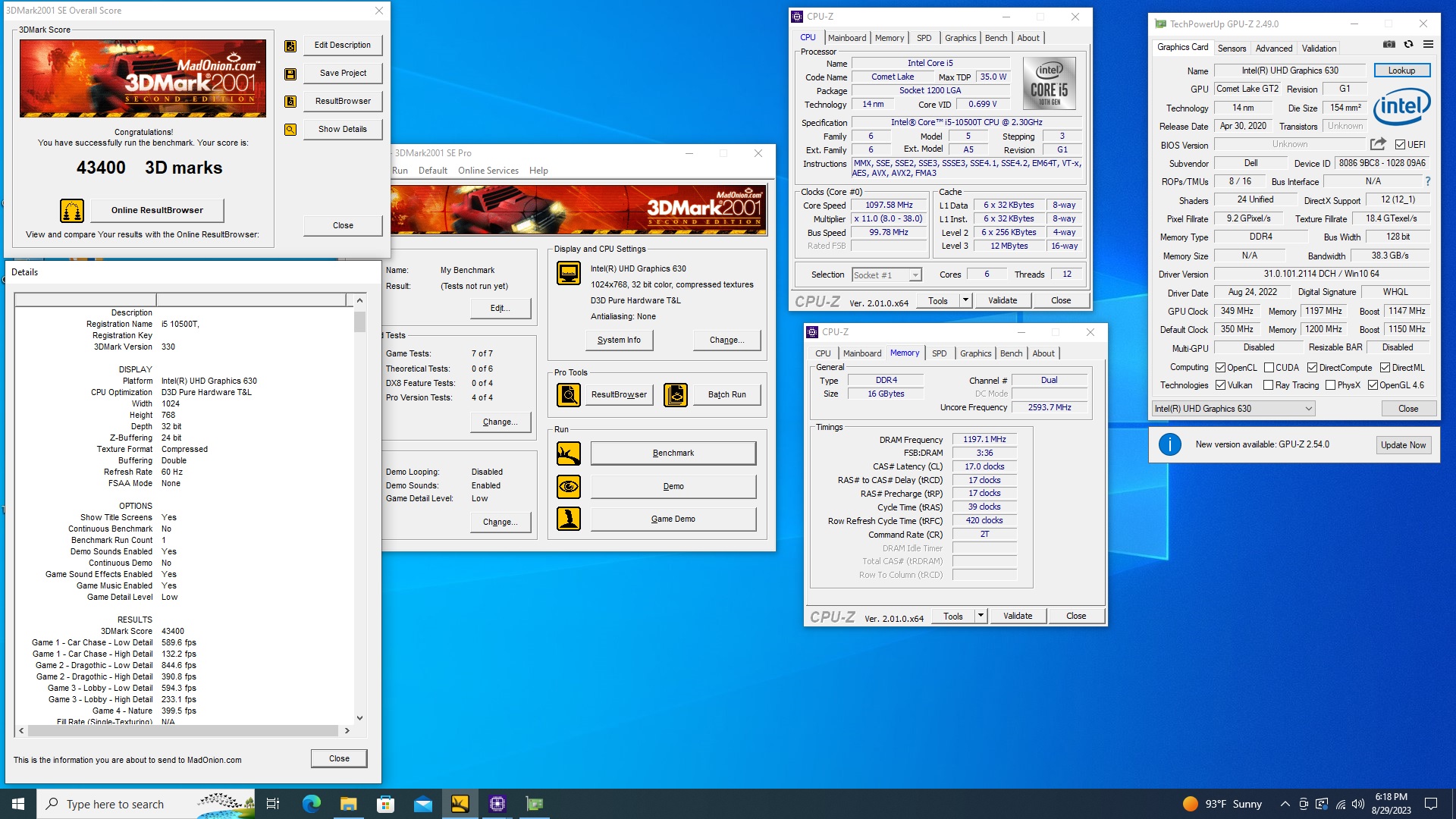This screenshot has width=1456, height=819.
Task: Open the Online Services menu in 3DMark
Action: 488,171
